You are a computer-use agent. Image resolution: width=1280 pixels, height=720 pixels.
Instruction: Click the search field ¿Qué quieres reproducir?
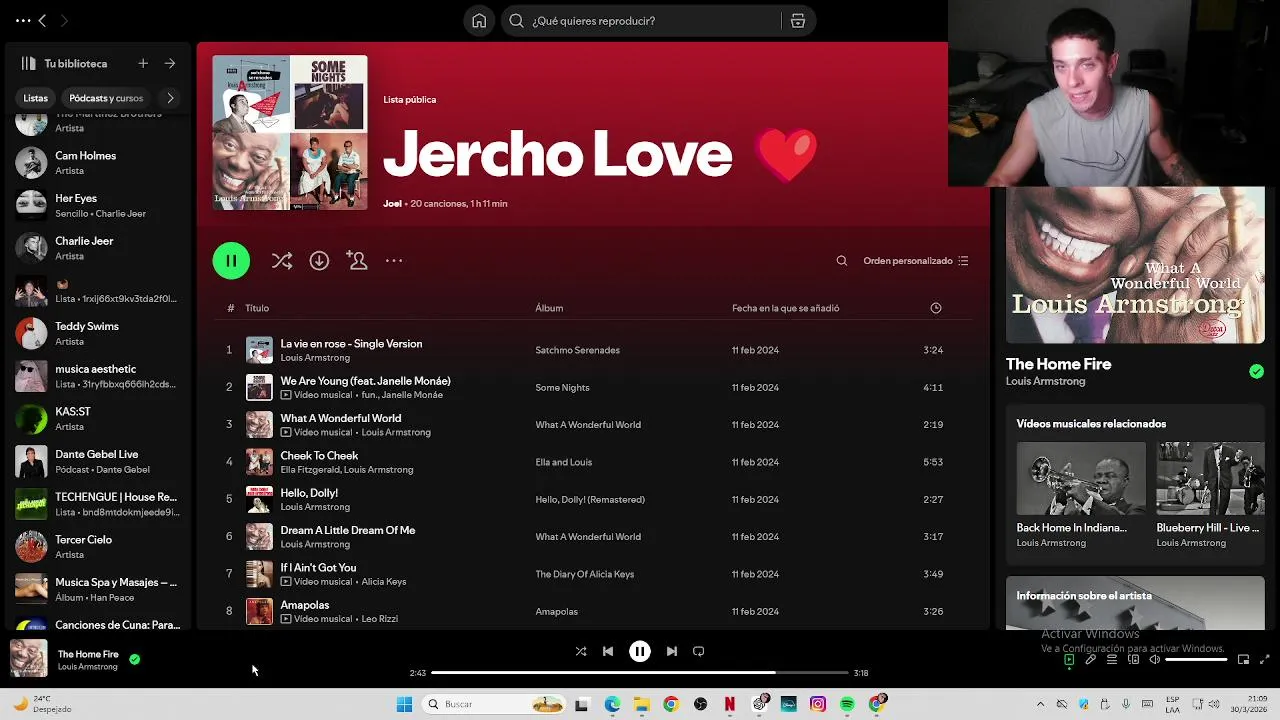pos(640,21)
